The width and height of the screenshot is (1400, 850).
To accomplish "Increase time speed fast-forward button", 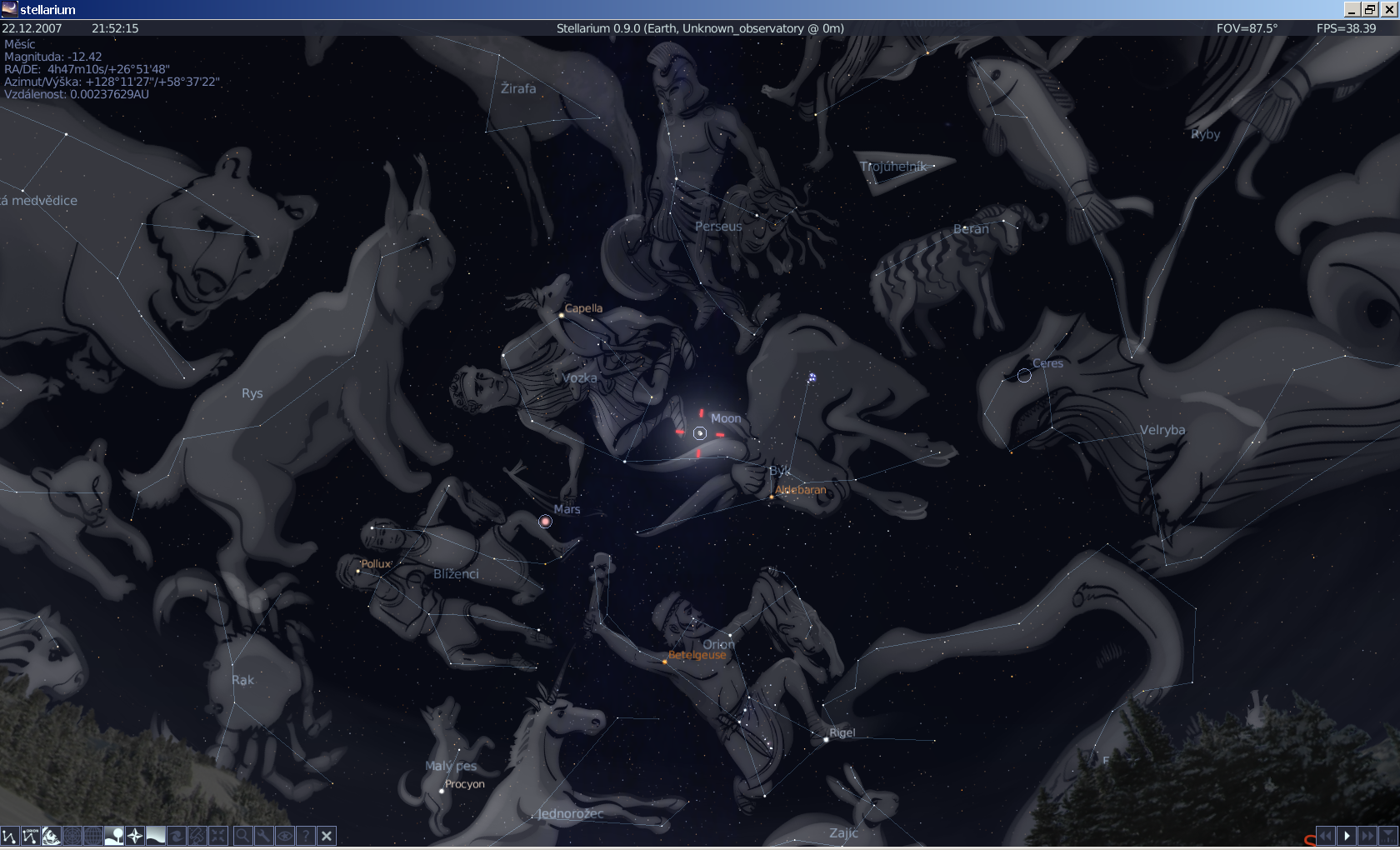I will [1367, 836].
